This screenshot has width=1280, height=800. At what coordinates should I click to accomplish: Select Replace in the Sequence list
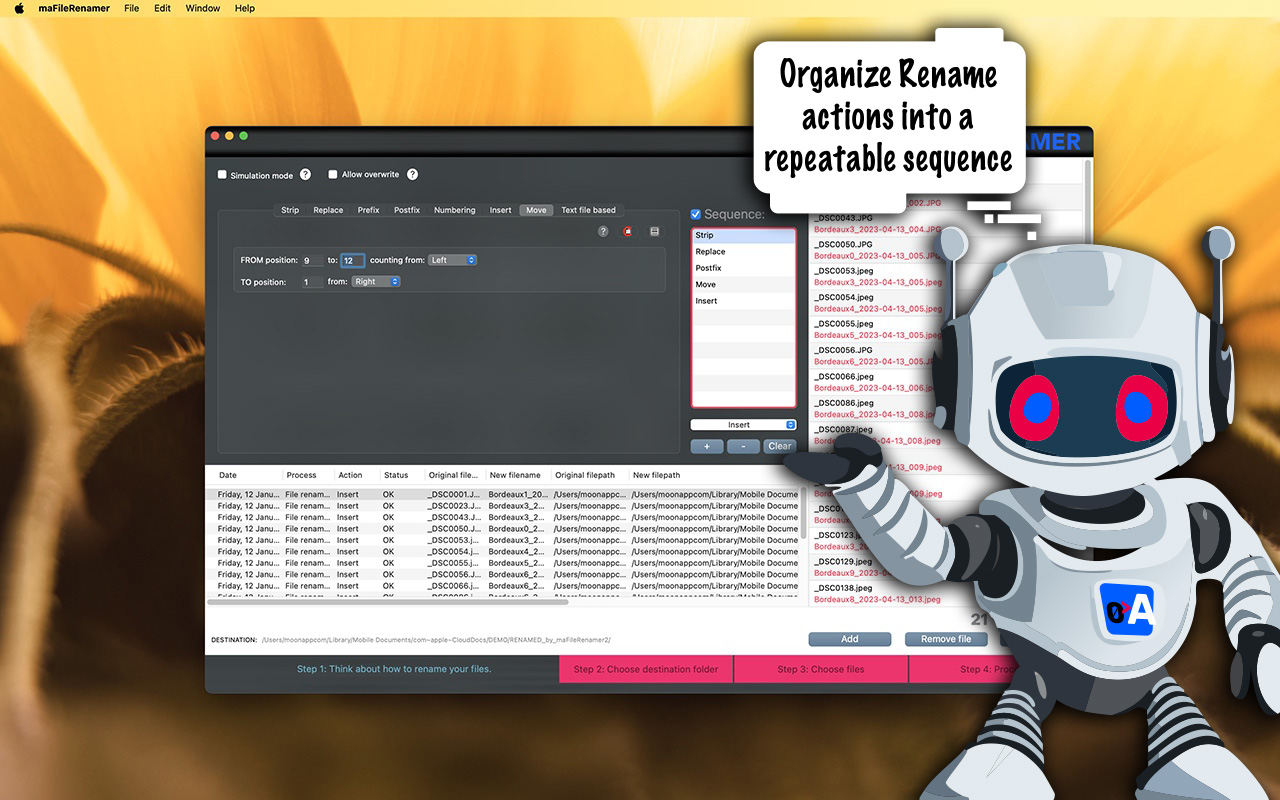point(744,252)
